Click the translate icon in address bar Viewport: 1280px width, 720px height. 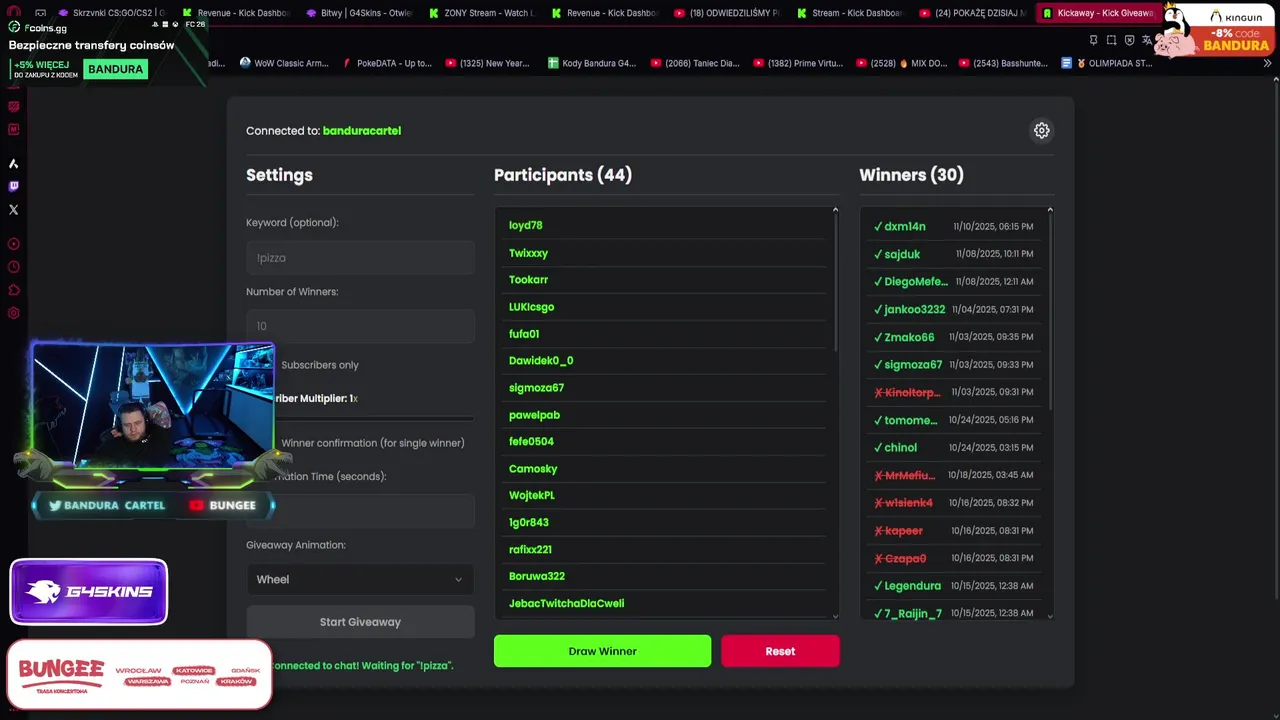coord(1147,40)
